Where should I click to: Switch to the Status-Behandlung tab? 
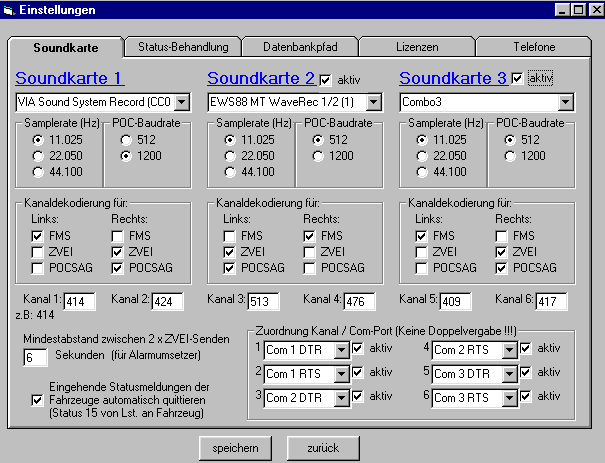(183, 47)
